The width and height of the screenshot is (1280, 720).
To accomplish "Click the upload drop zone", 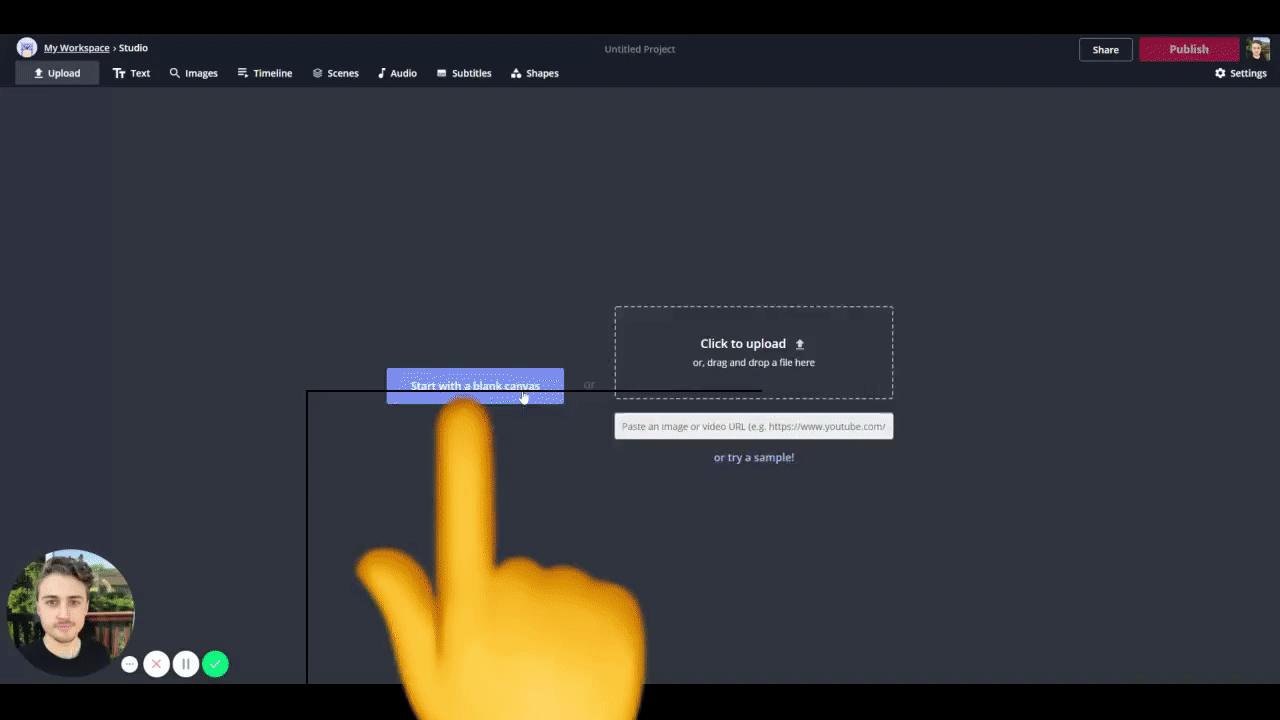I will pyautogui.click(x=754, y=352).
